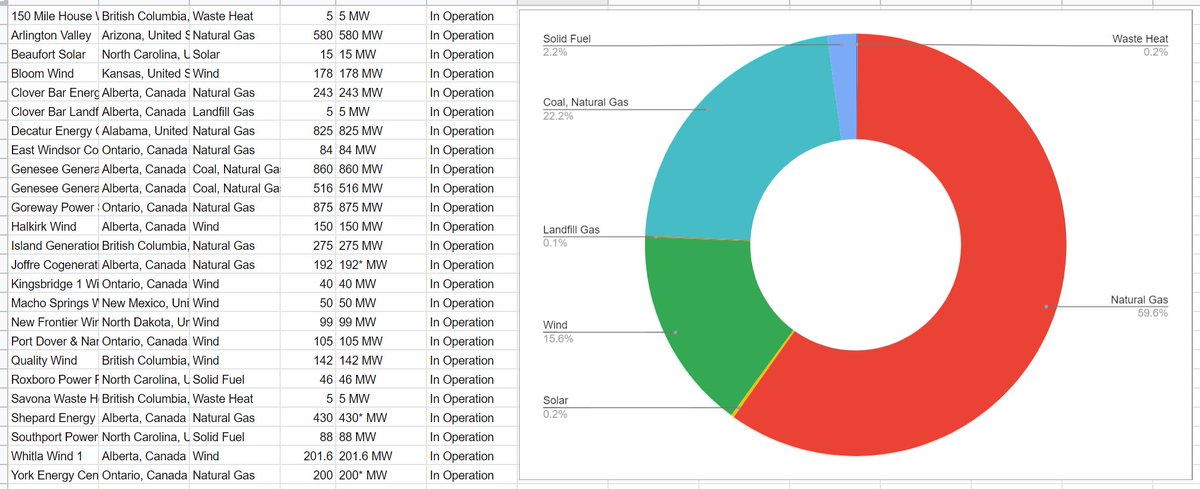Click the Natural Gas chart label
Screen dimensions: 1200x489
(x=1139, y=300)
